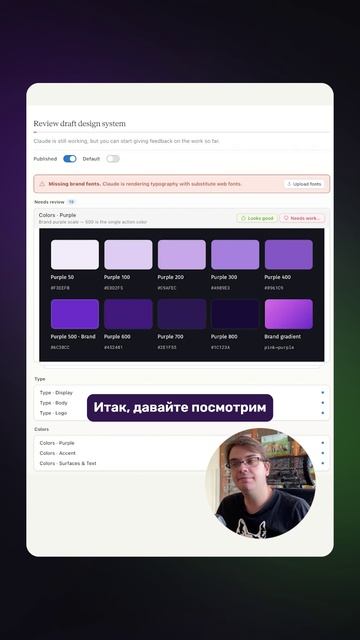
Task: Open the Colors - Purple list row
Action: point(182,443)
